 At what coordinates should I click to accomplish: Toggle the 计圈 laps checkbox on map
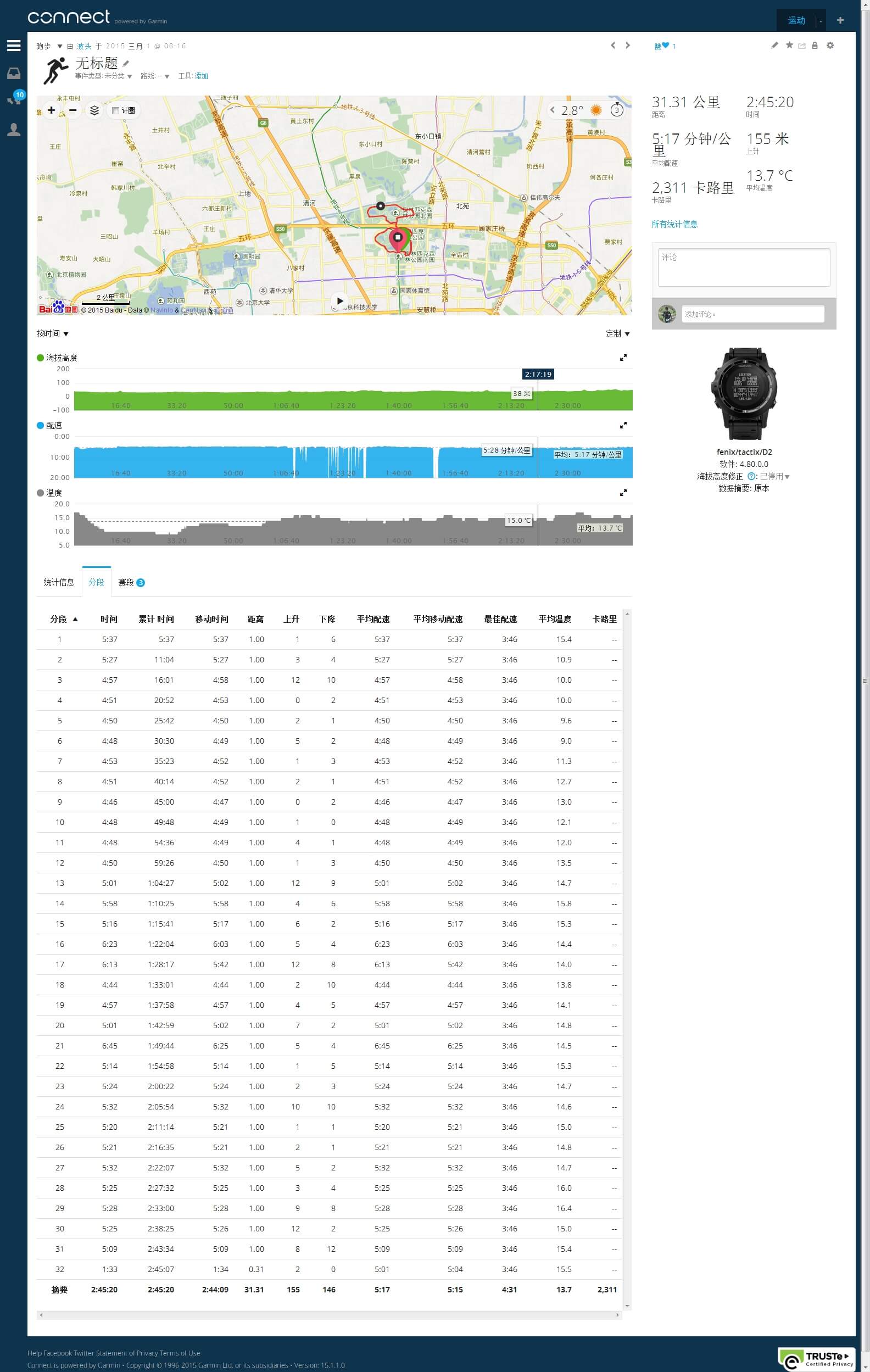(x=116, y=110)
